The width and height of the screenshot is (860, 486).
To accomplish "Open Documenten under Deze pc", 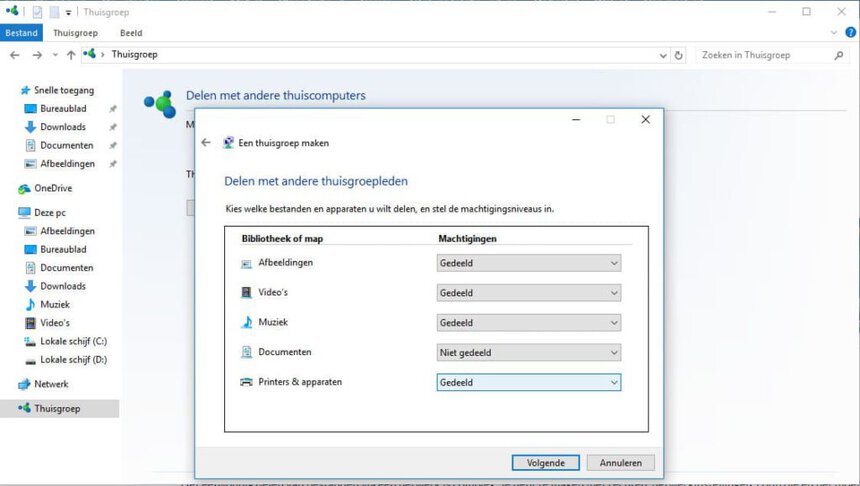I will pos(66,268).
